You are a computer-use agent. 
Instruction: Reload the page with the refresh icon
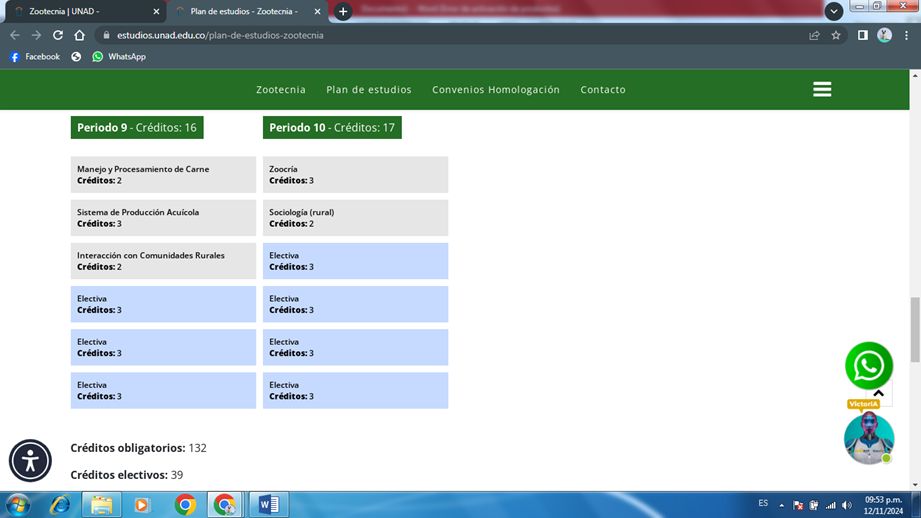click(x=57, y=35)
